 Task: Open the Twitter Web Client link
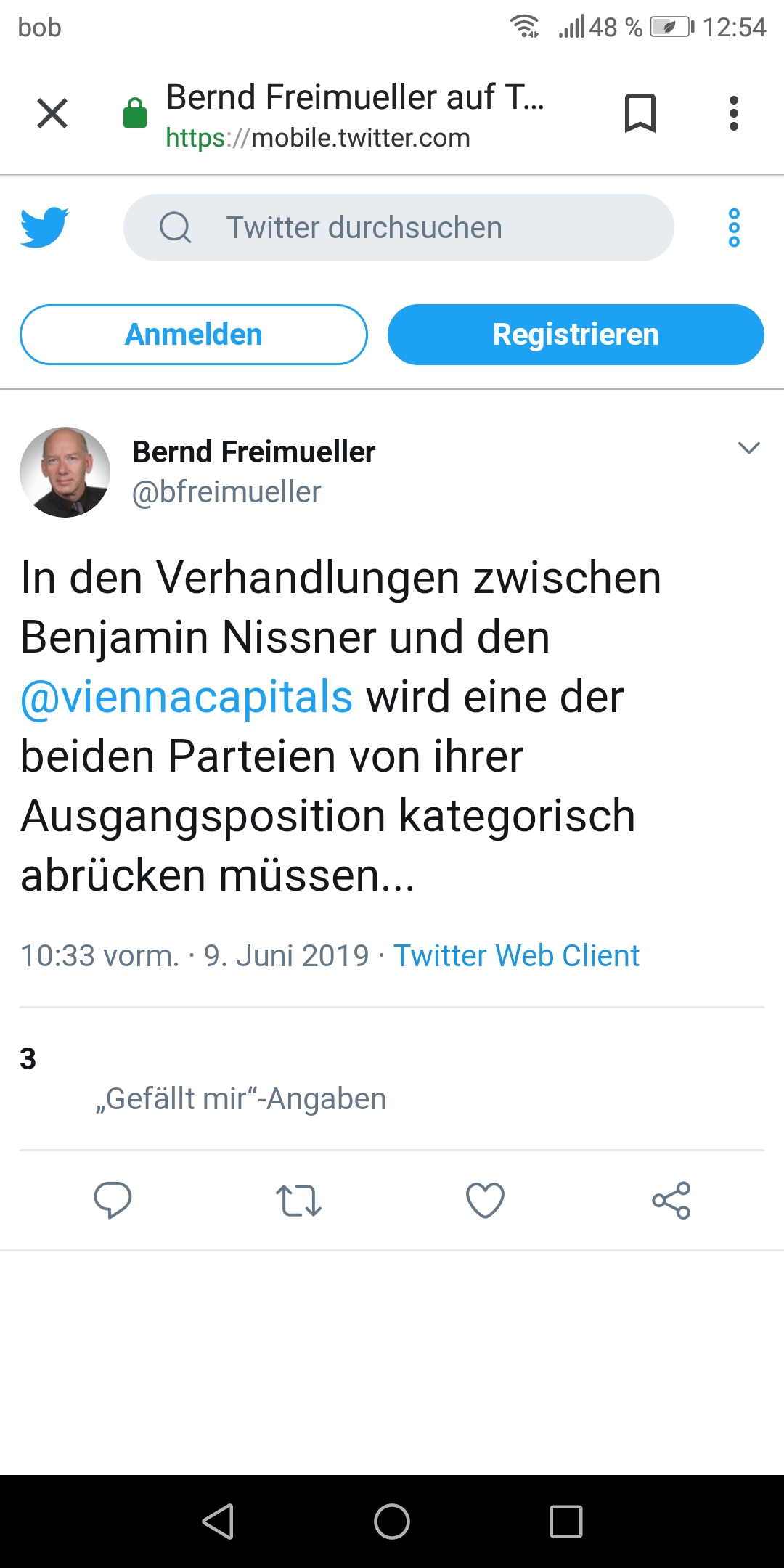[x=516, y=955]
